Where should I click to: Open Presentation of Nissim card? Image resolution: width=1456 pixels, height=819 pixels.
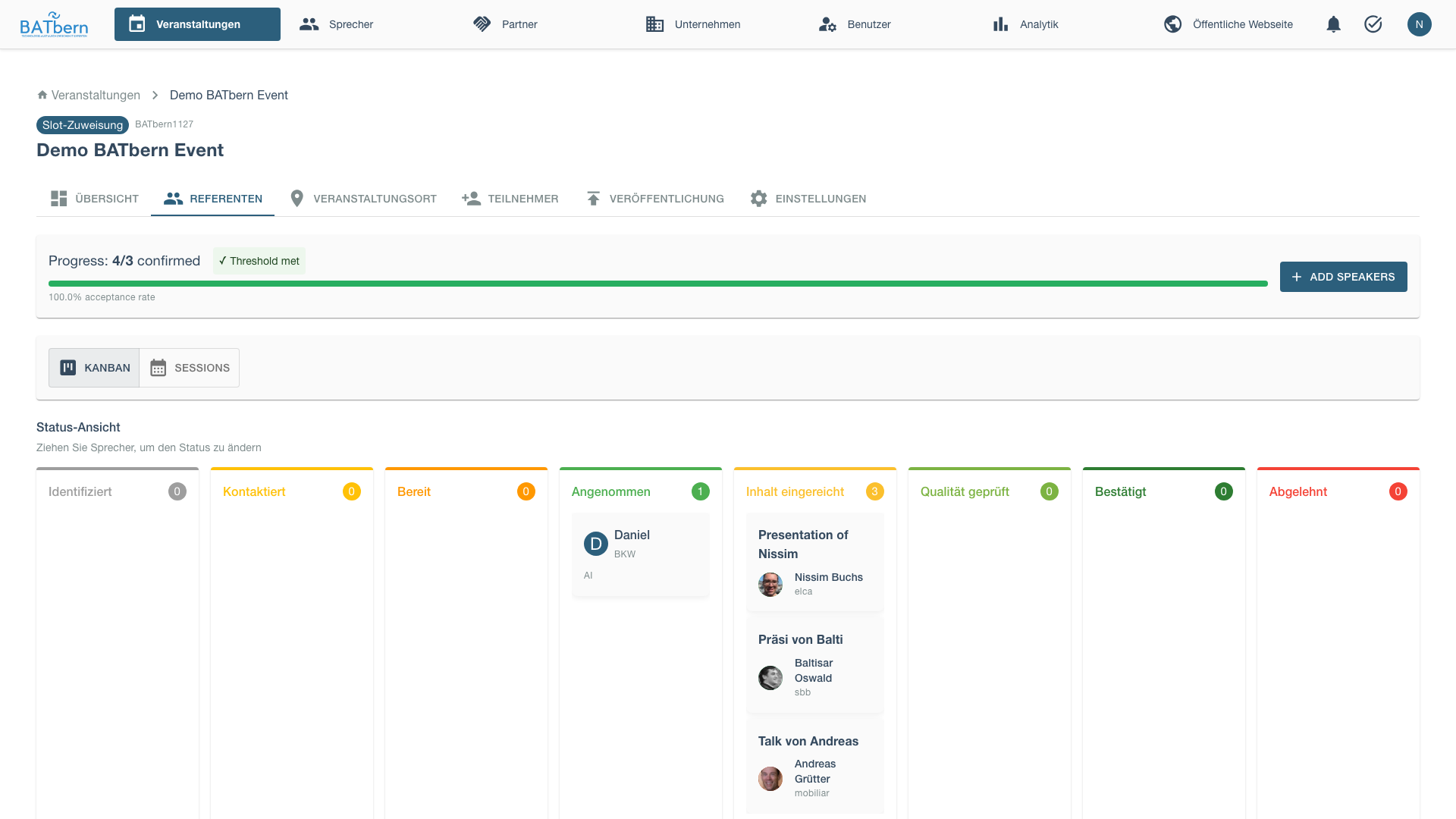(x=814, y=562)
